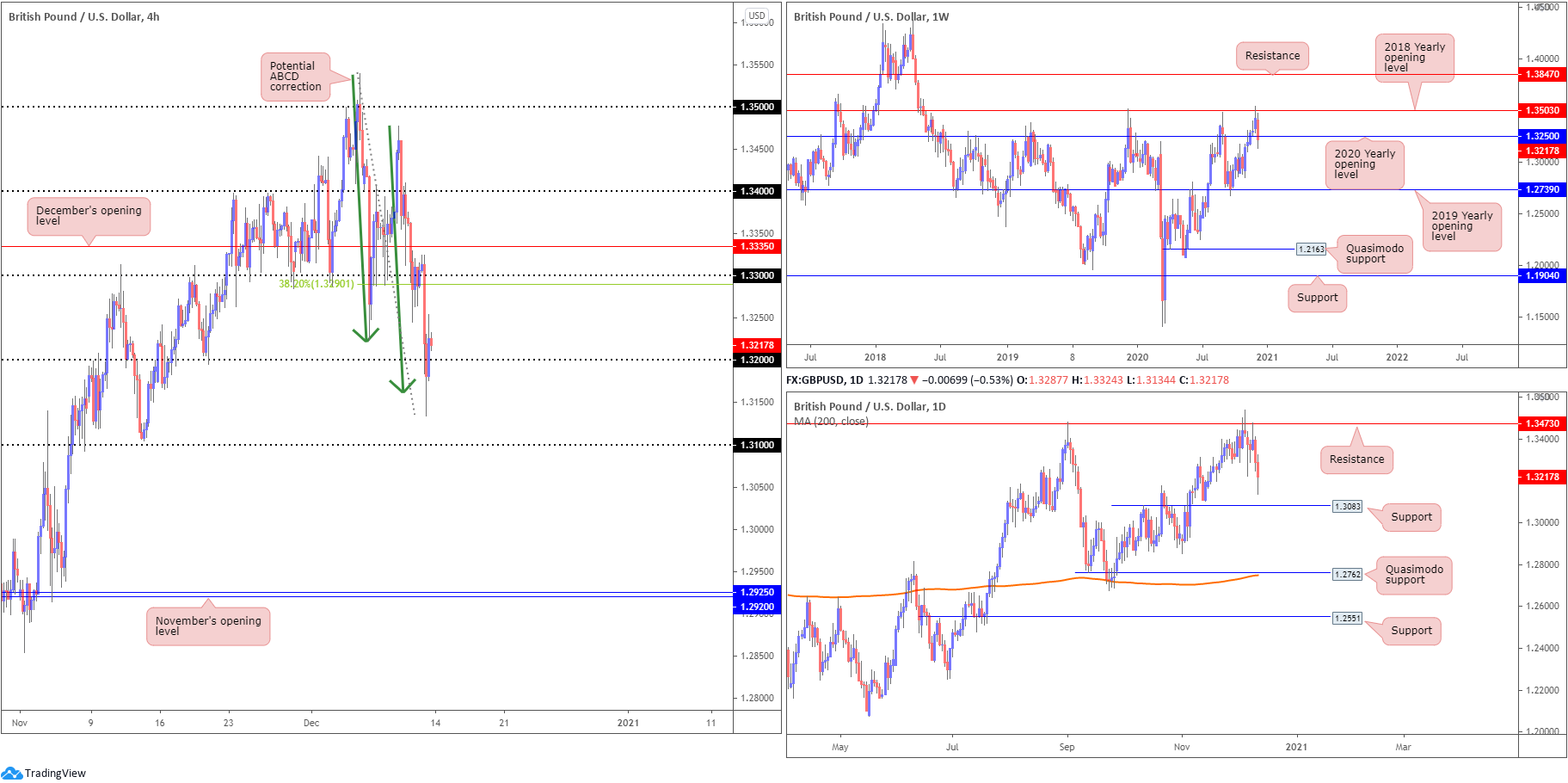Click the FX:GBPUSD, 1D quote header
The height and width of the screenshot is (783, 1568).
pyautogui.click(x=1007, y=379)
